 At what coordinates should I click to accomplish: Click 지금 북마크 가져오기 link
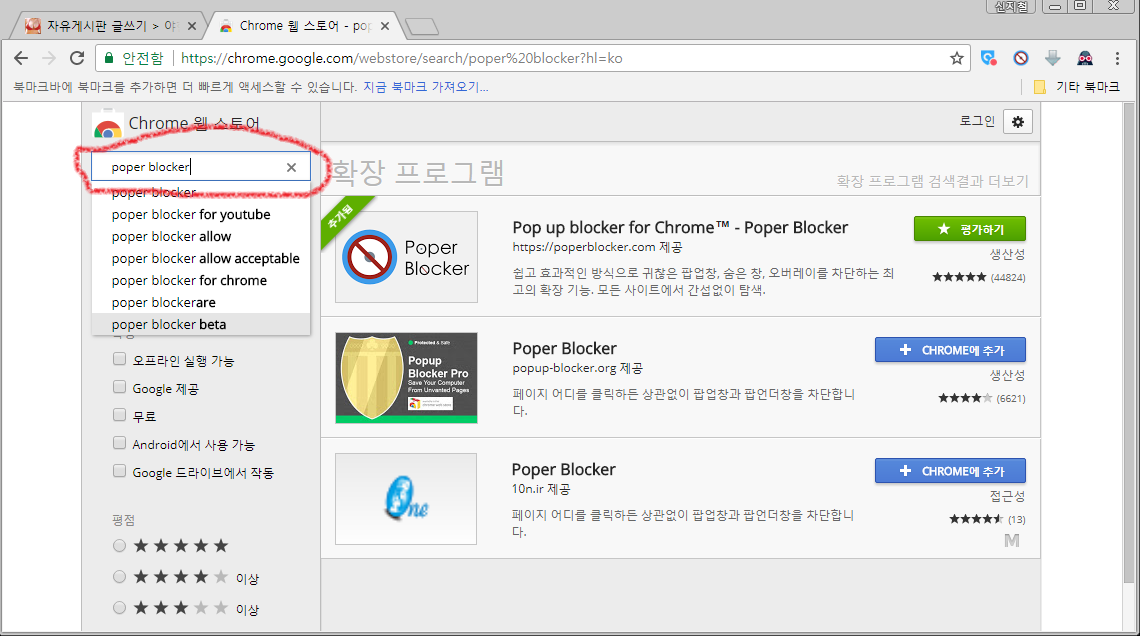(425, 86)
